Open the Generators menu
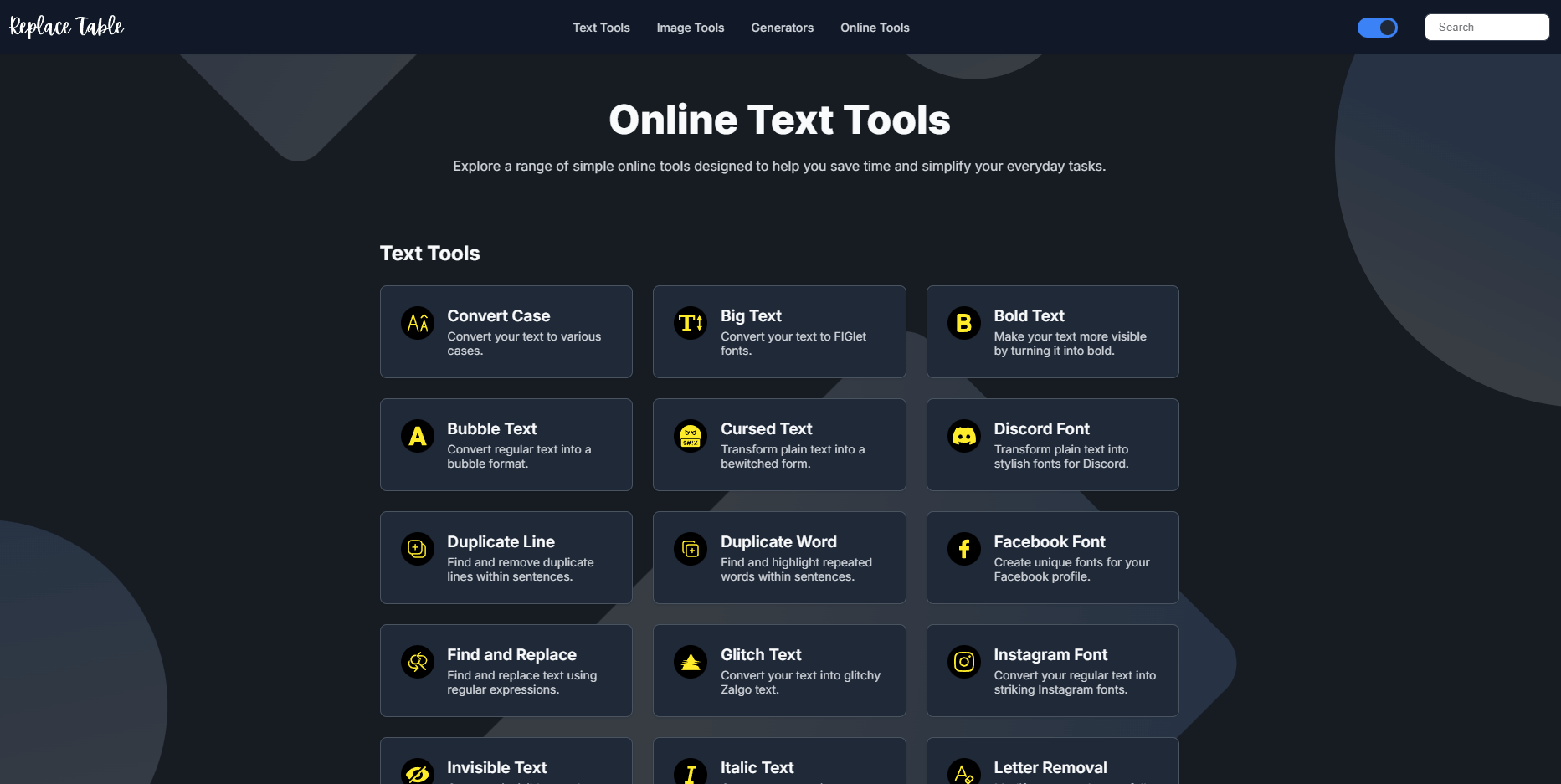This screenshot has height=784, width=1561. (x=782, y=28)
